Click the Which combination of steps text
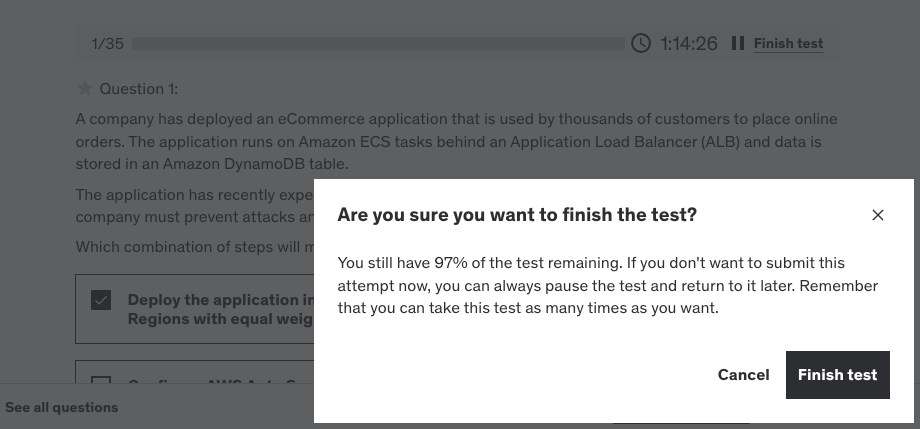 tap(195, 246)
